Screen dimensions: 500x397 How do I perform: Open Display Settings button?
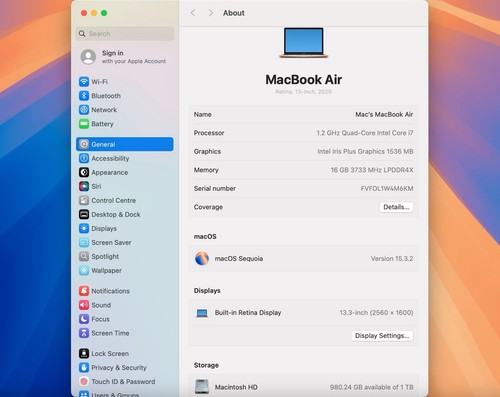point(382,336)
